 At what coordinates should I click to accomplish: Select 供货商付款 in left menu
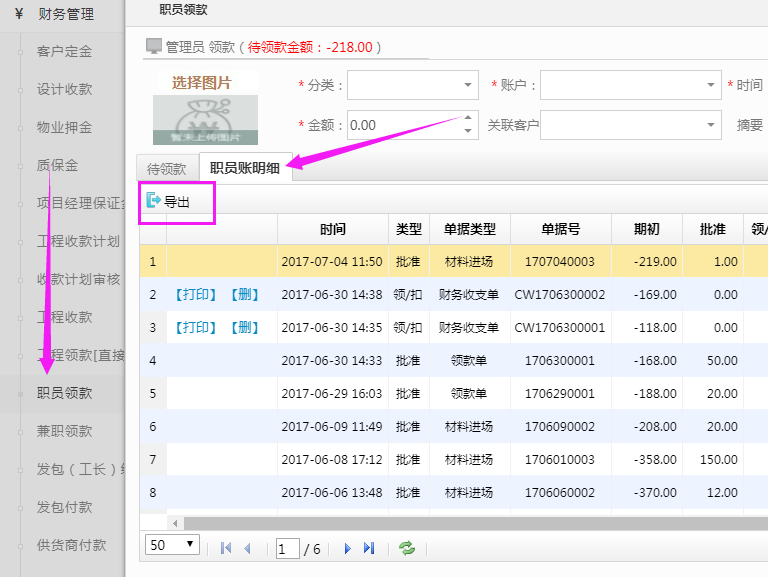coord(71,545)
